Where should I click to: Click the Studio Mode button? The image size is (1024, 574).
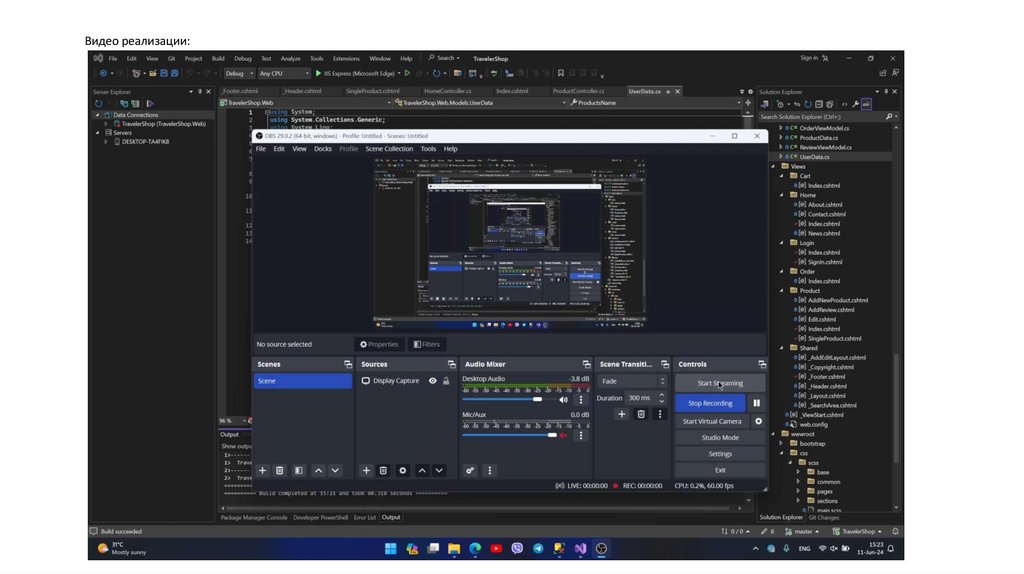coord(720,437)
